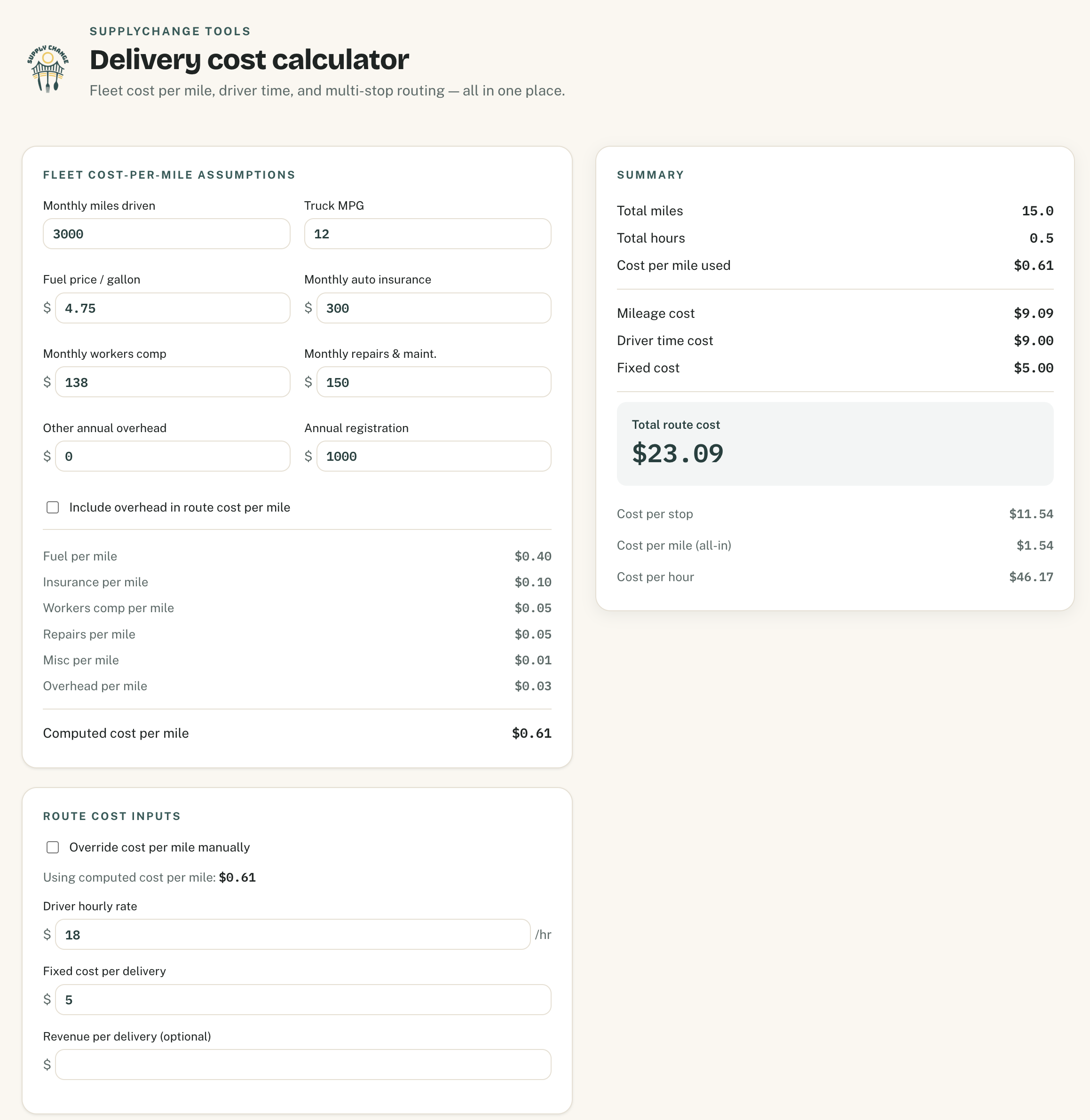Focus Monthly repairs & maint. field
Viewport: 1090px width, 1120px height.
click(434, 382)
